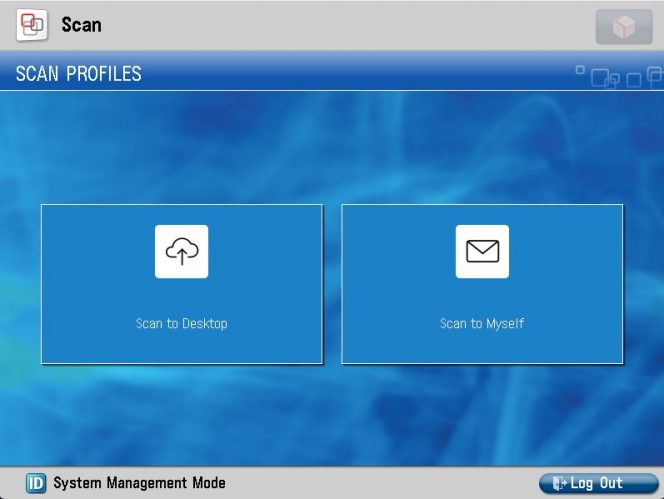Click the grayed cube button at top right
This screenshot has width=664, height=499.
tap(624, 27)
